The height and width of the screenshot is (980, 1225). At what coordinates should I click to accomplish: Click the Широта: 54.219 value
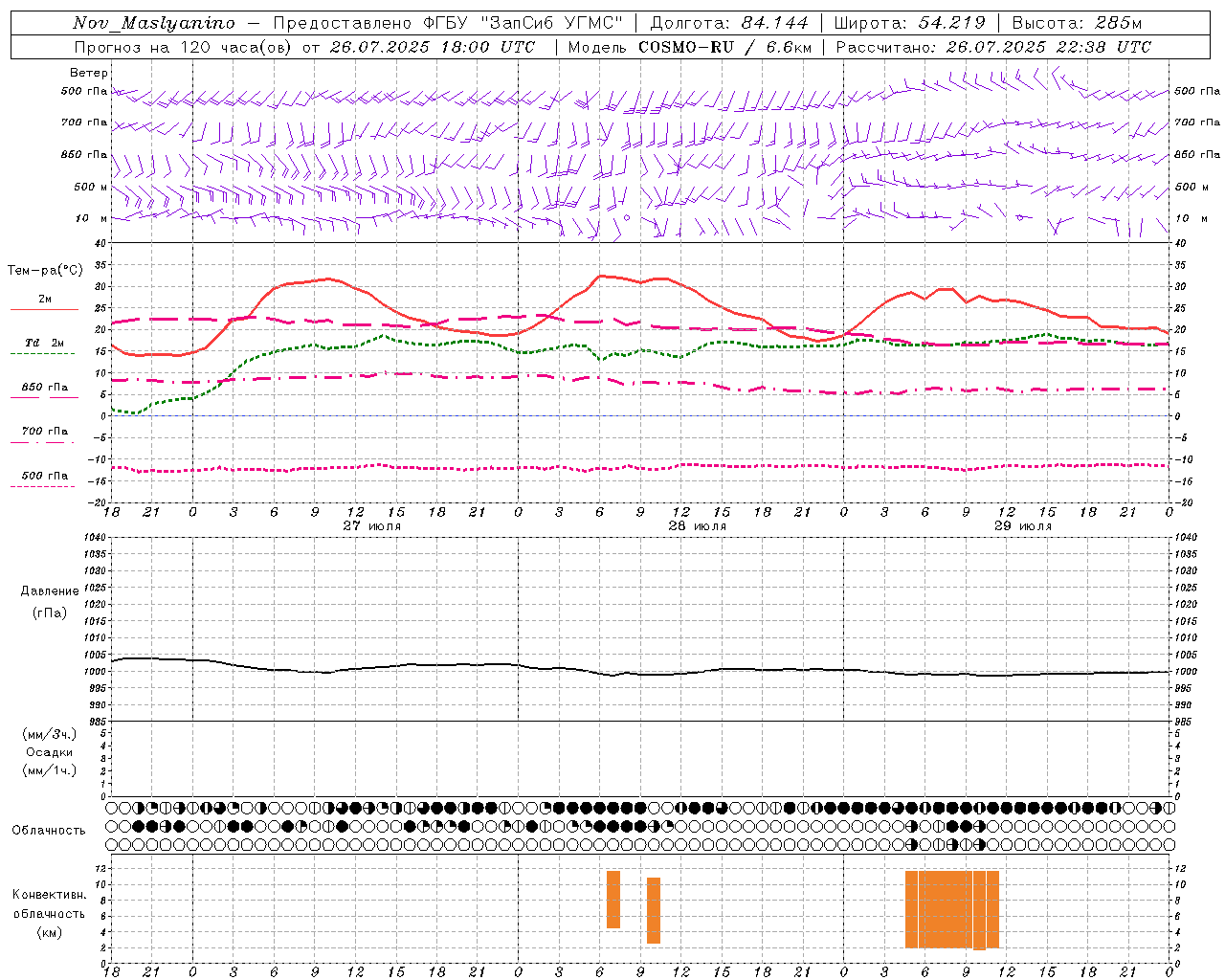point(910,23)
